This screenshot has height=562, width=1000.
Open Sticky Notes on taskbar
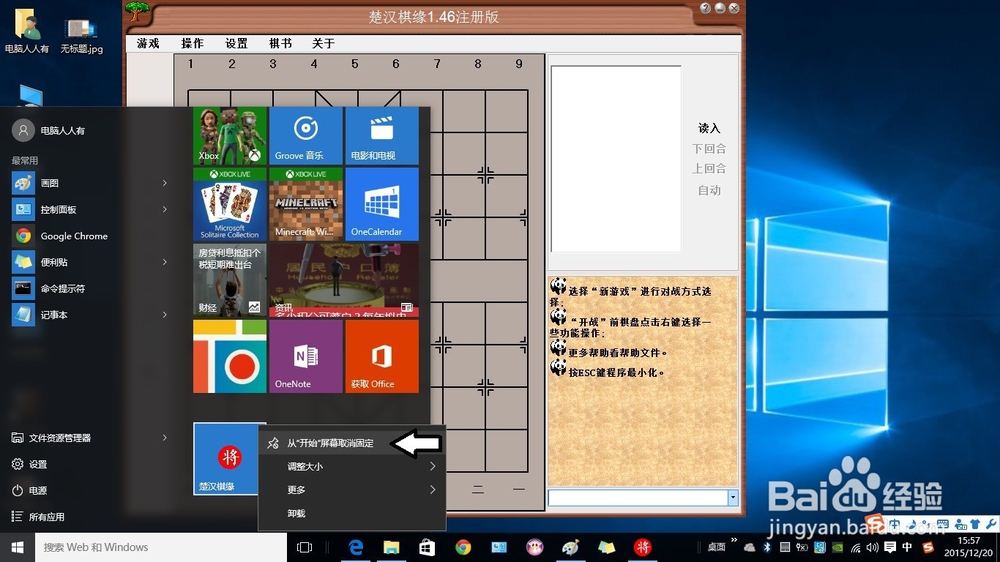point(606,547)
